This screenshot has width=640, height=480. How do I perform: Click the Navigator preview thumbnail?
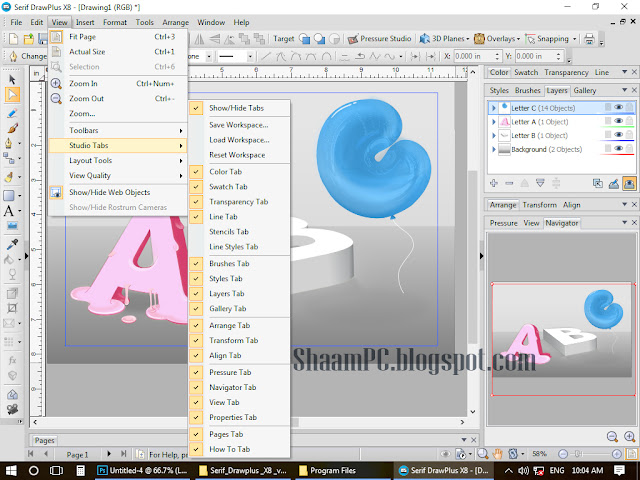click(x=563, y=339)
